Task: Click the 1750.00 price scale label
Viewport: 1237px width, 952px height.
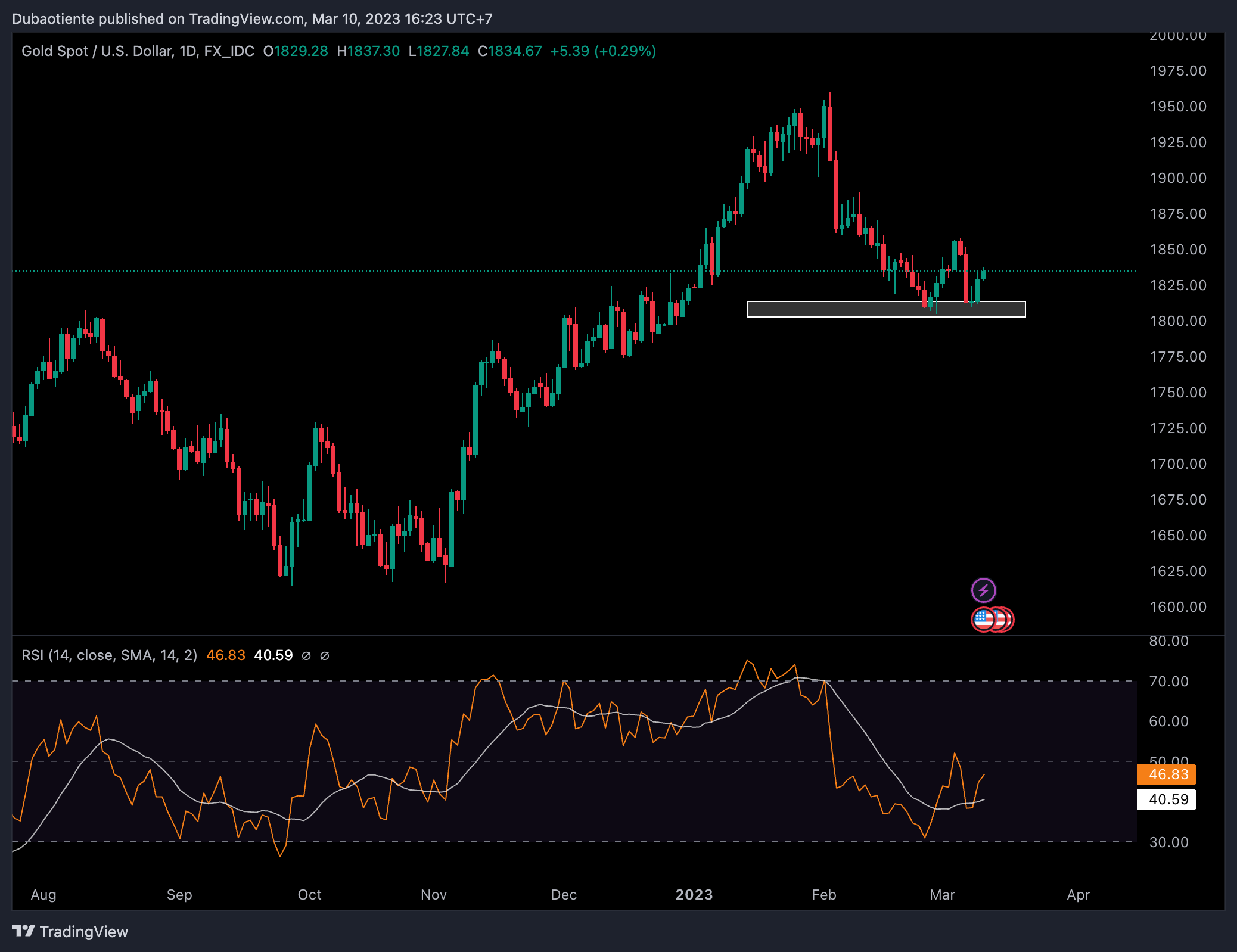Action: [x=1178, y=393]
